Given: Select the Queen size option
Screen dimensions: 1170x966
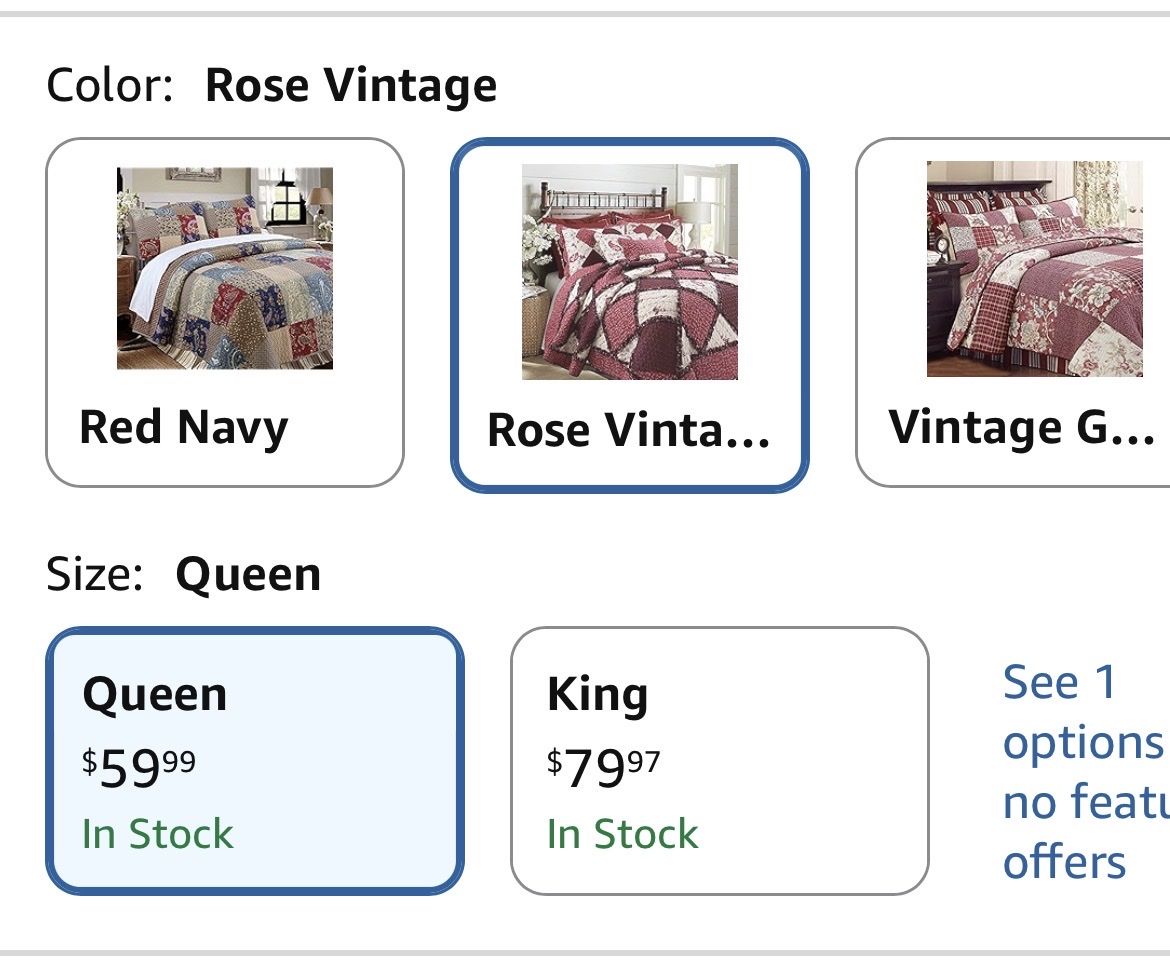Looking at the screenshot, I should pos(255,760).
